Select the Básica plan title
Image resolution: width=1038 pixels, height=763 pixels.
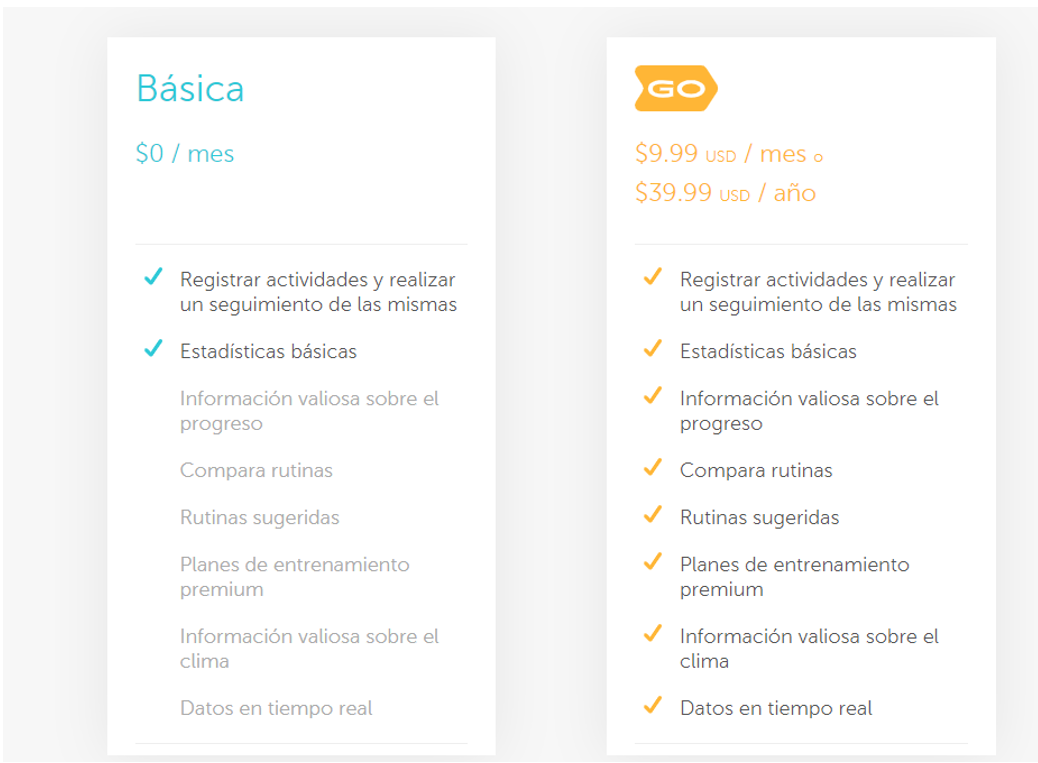(x=191, y=88)
